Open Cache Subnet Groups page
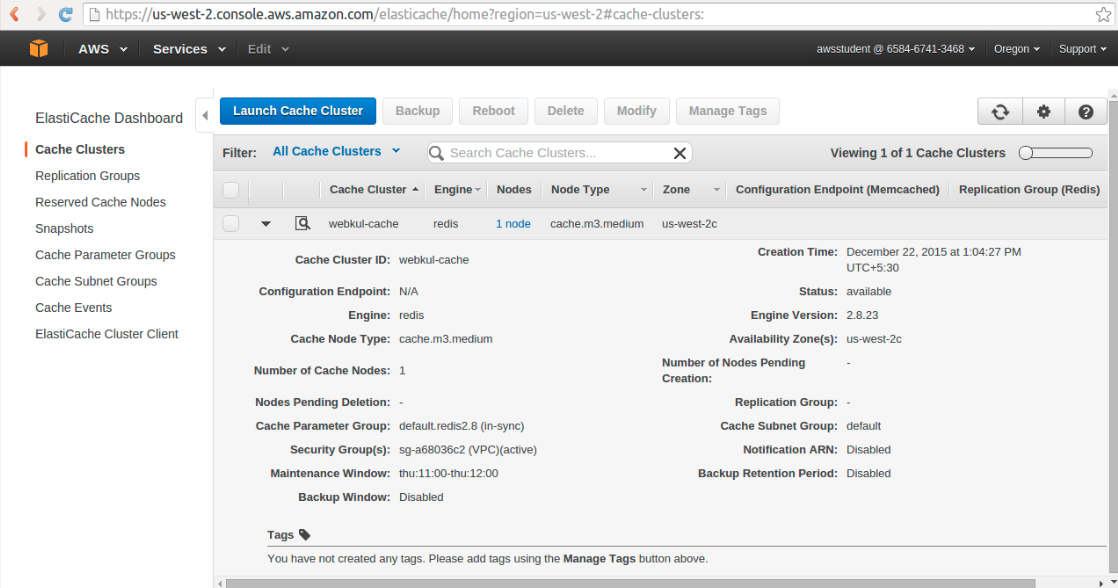Image resolution: width=1118 pixels, height=588 pixels. 96,281
